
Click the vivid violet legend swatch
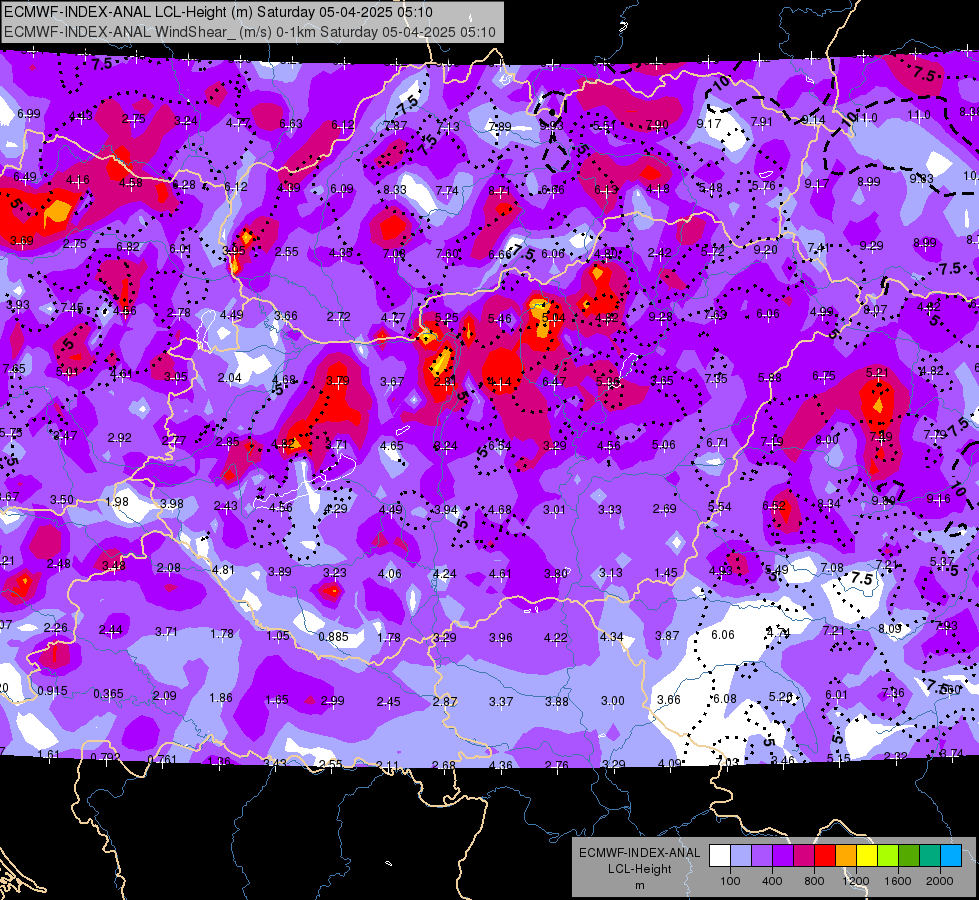(783, 856)
